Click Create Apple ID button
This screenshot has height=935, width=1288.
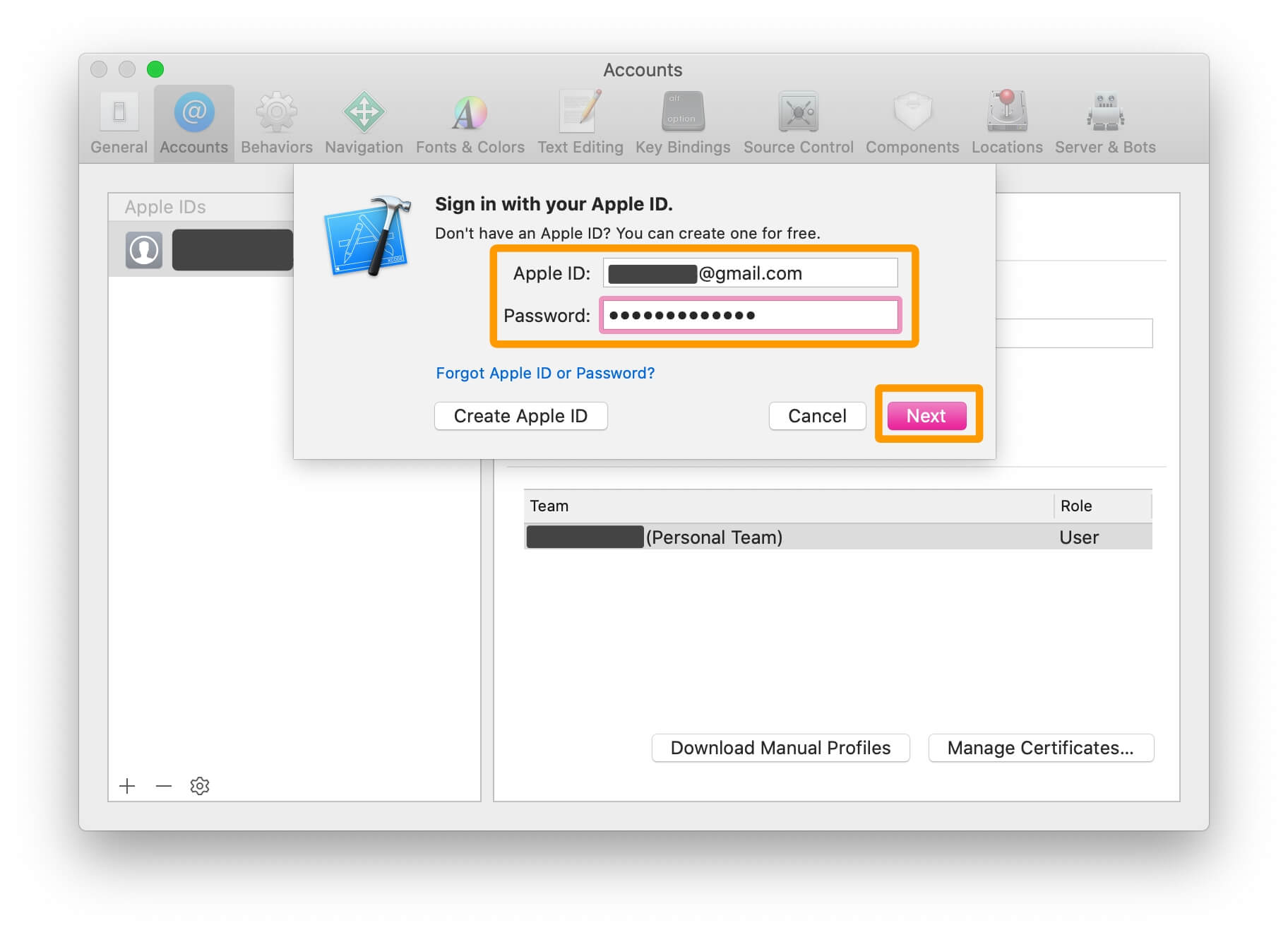coord(520,416)
